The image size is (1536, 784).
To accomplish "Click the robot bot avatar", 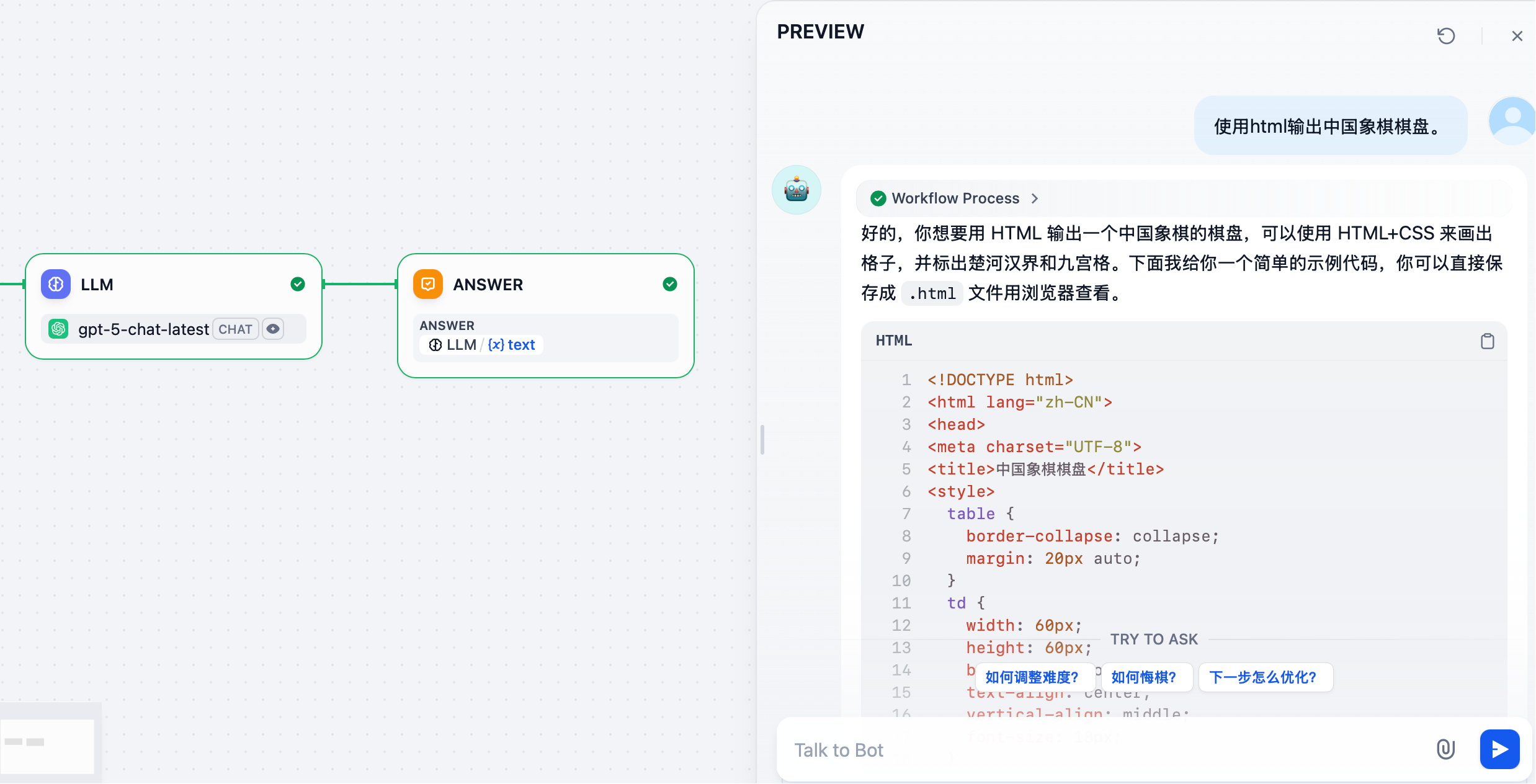I will pyautogui.click(x=796, y=190).
